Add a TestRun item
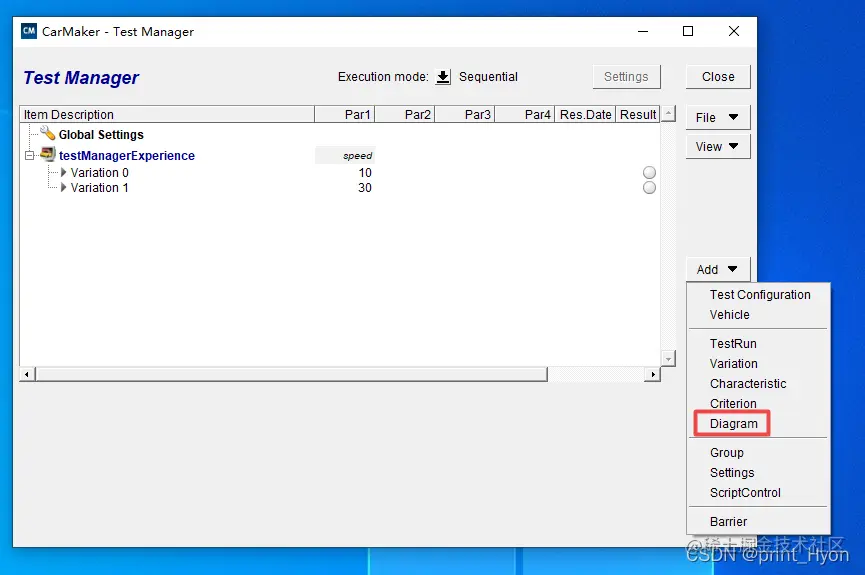The width and height of the screenshot is (865, 575). click(733, 344)
